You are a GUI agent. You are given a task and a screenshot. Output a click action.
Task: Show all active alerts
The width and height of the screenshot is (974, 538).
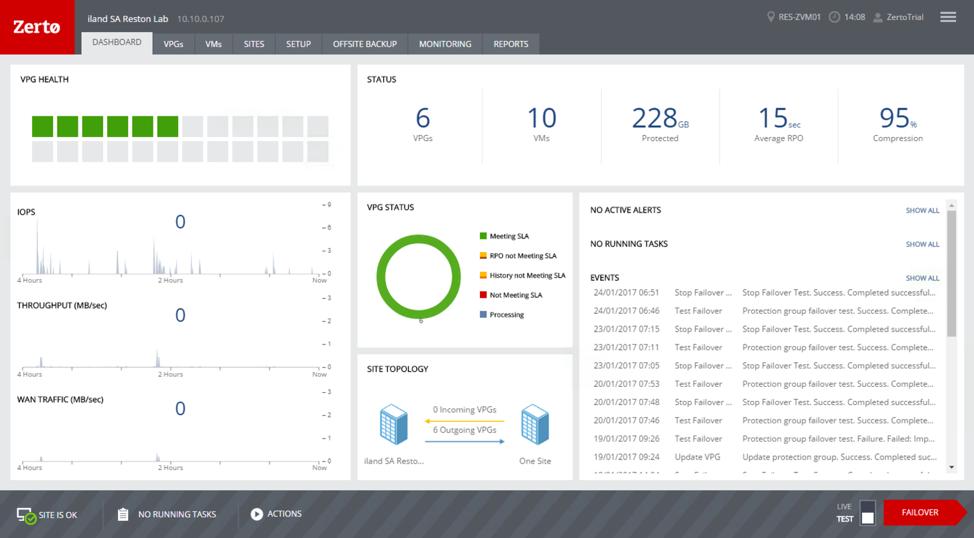pyautogui.click(x=922, y=211)
